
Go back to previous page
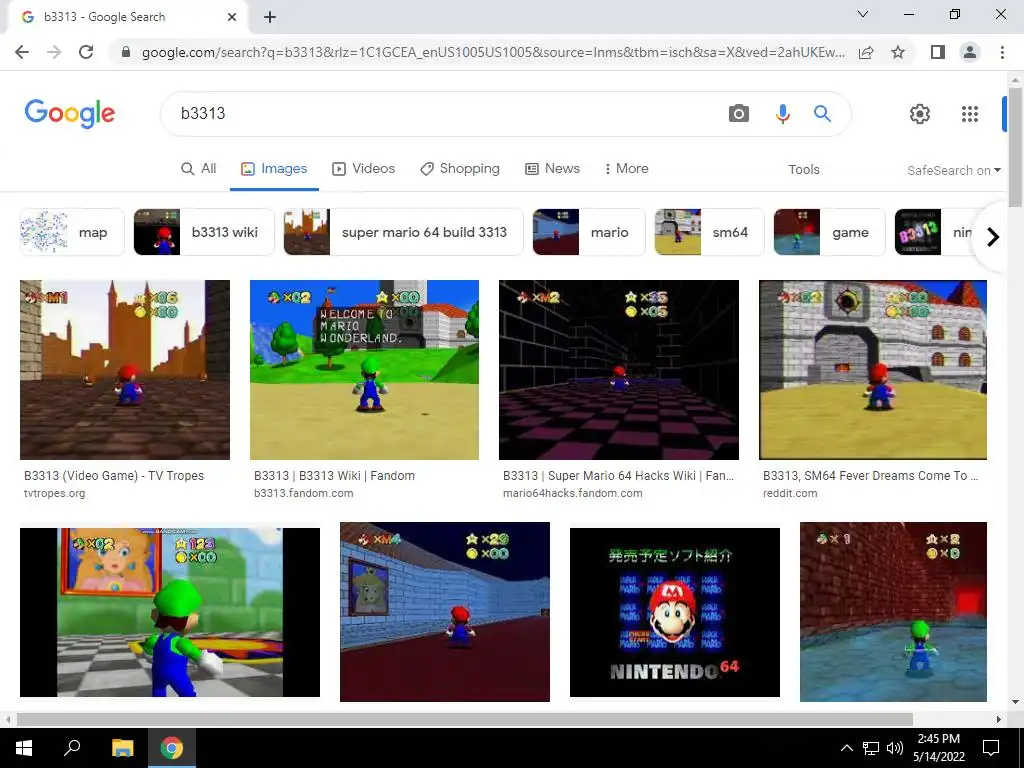[22, 52]
